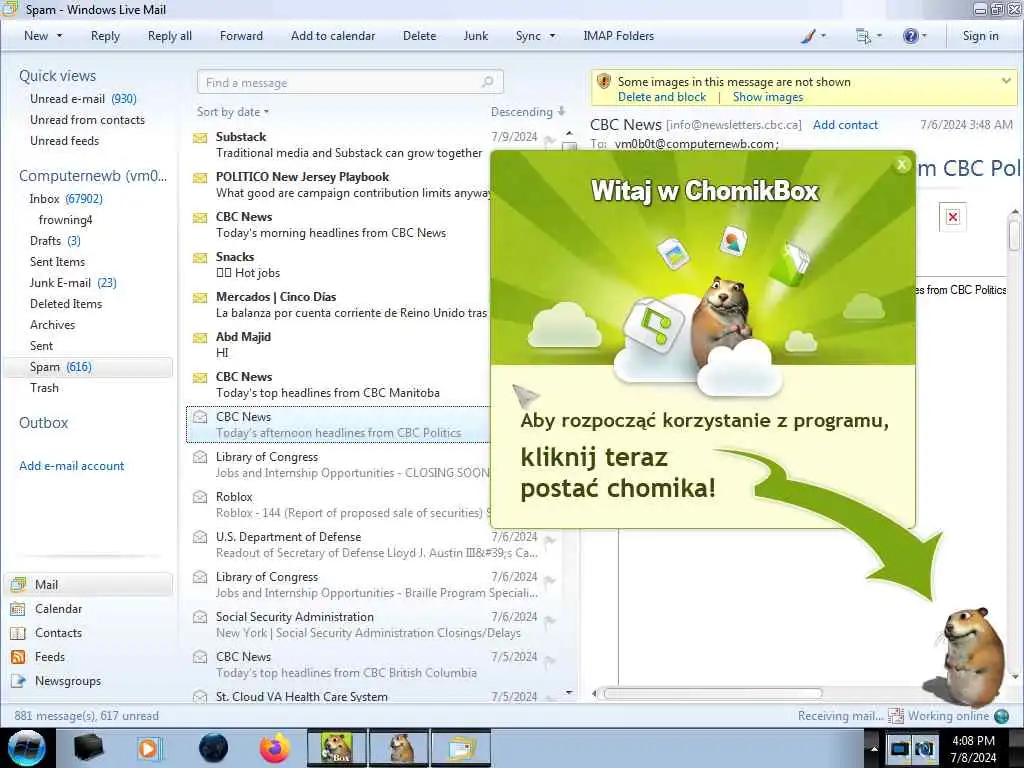
Task: Open the Junk E-mail (23) folder
Action: pyautogui.click(x=73, y=283)
